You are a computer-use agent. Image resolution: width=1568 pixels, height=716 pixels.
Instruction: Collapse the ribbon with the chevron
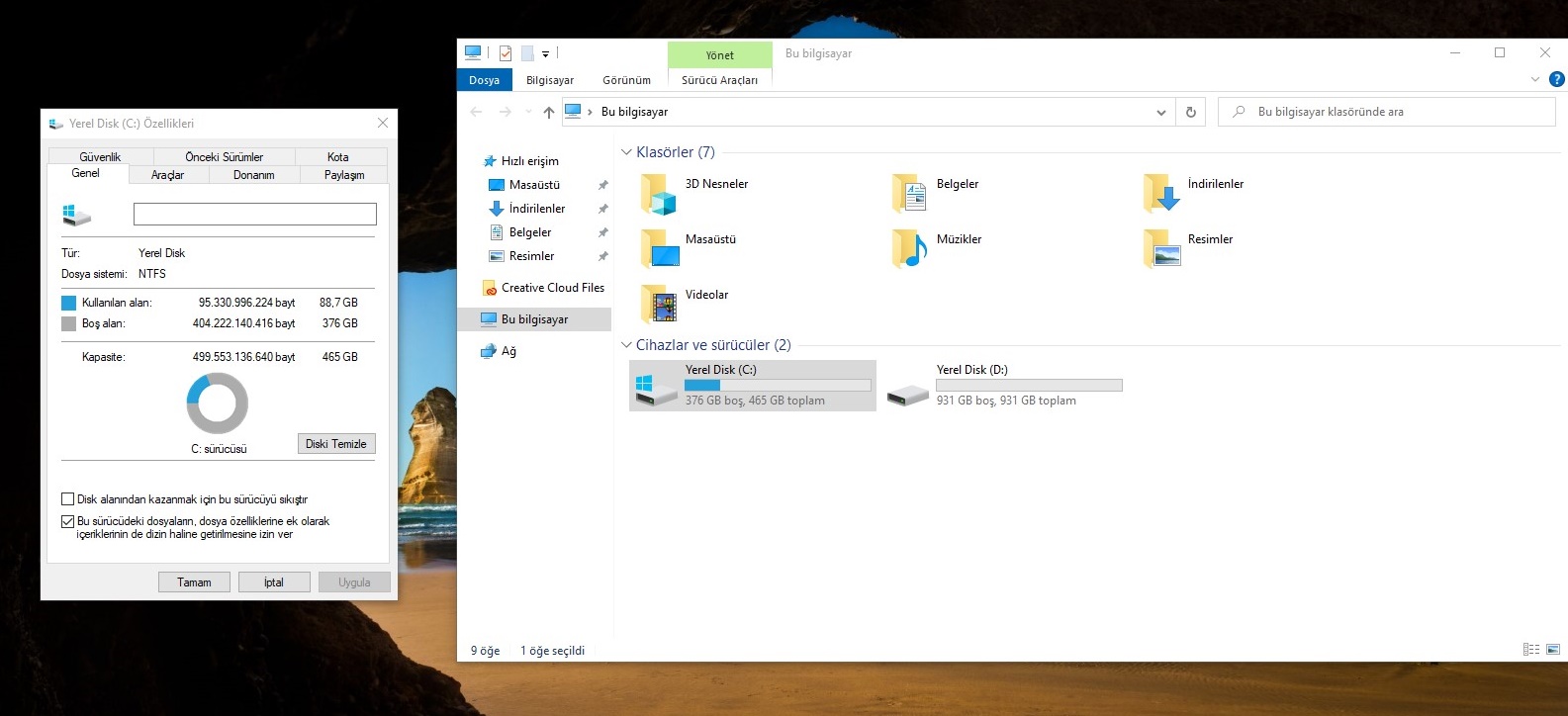[1535, 79]
